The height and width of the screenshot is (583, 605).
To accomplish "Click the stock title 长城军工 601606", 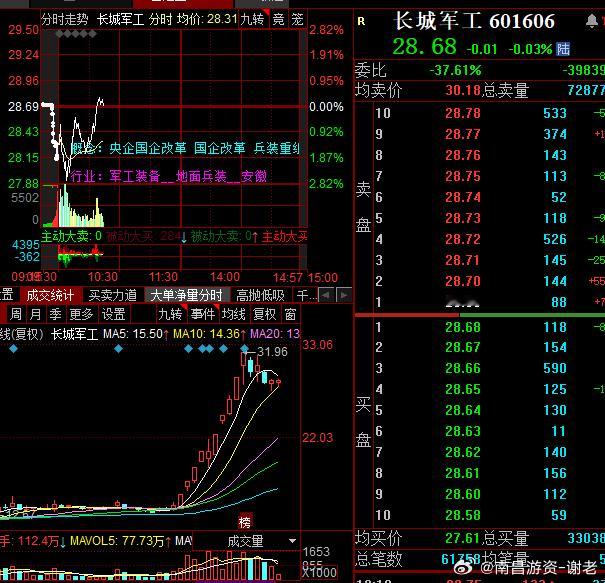I will point(475,21).
